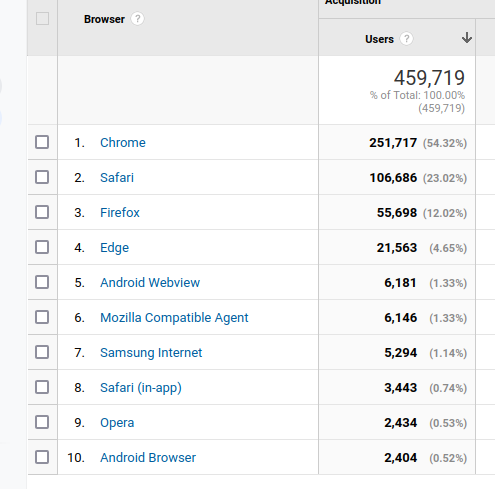Click Edge's users value 21,563
This screenshot has height=489, width=495.
pos(397,248)
